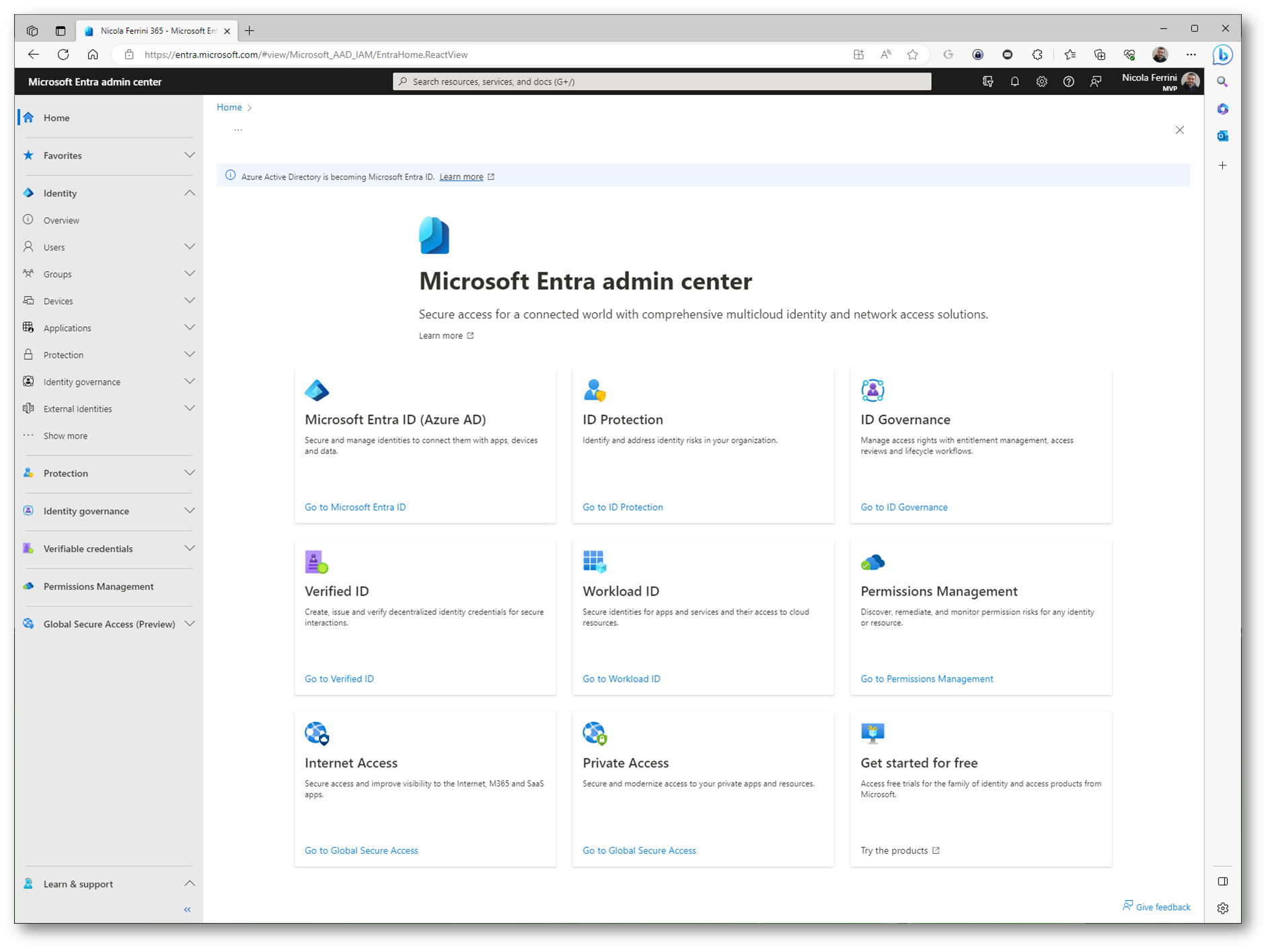The width and height of the screenshot is (1270, 952).
Task: Open Edge sidebar settings gear at bottom
Action: (1222, 908)
